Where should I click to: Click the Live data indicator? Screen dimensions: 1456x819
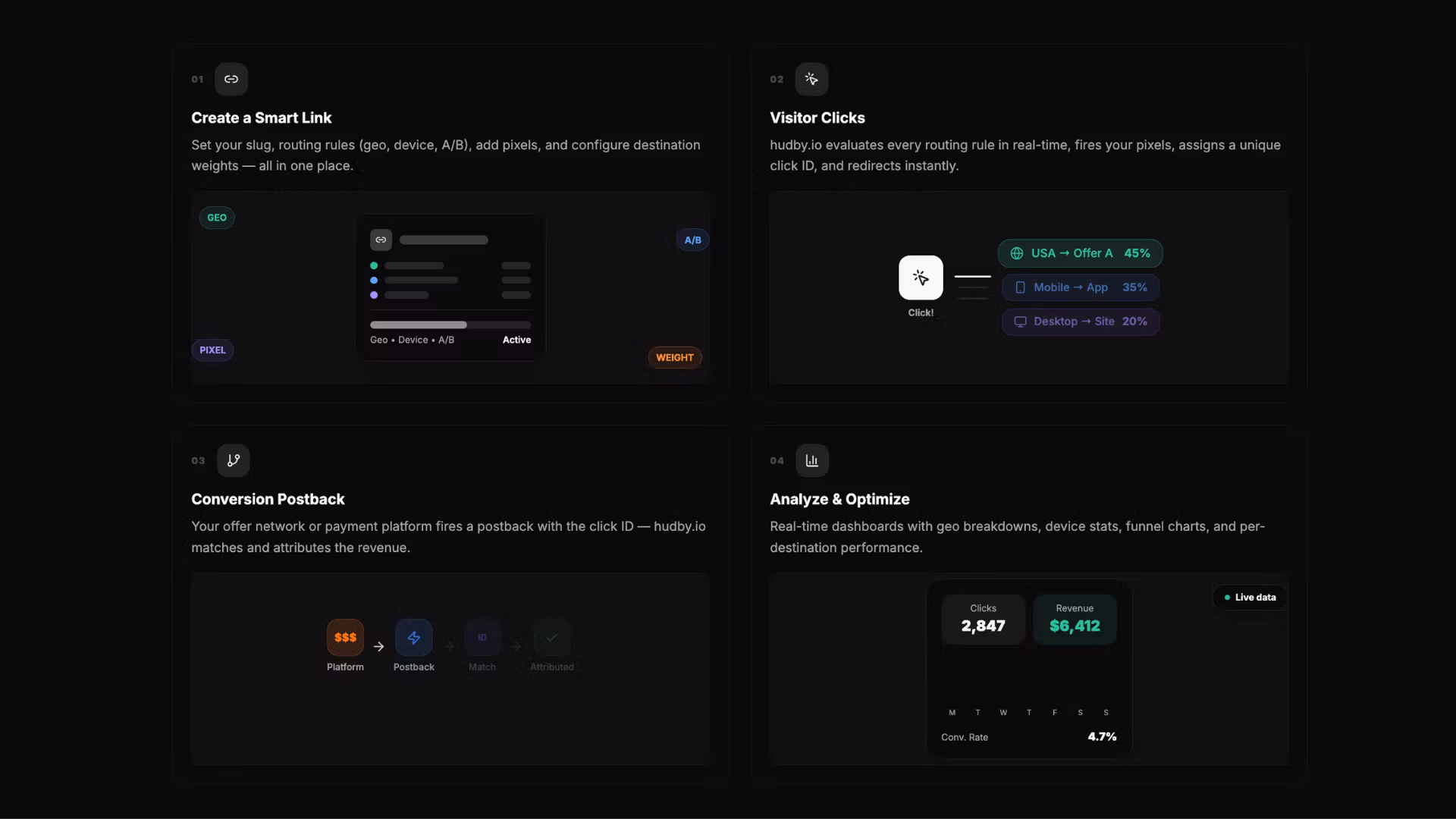(x=1250, y=598)
